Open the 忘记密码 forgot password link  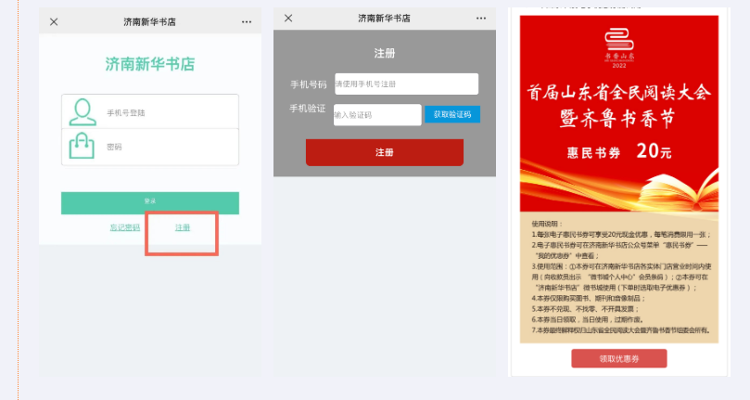pyautogui.click(x=125, y=227)
